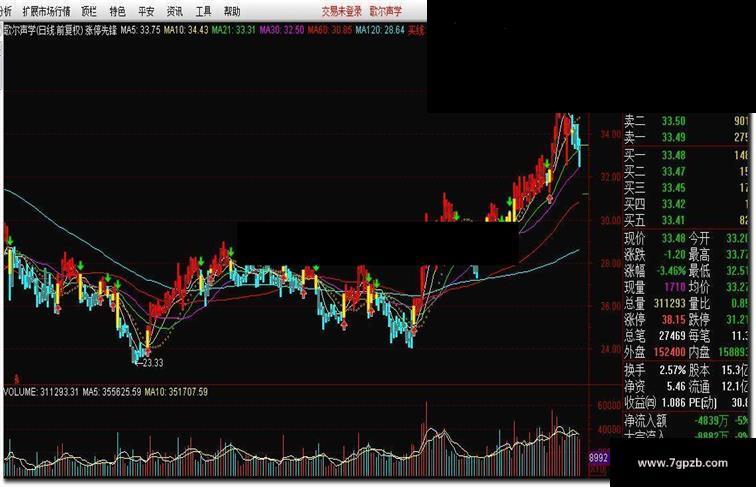This screenshot has height=487, width=756.
Task: Select the 买四 33.42 bid row
Action: click(x=687, y=204)
